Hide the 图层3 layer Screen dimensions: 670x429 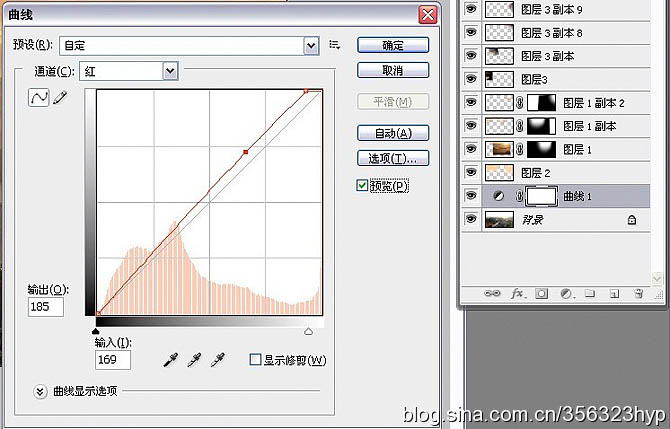tap(471, 79)
